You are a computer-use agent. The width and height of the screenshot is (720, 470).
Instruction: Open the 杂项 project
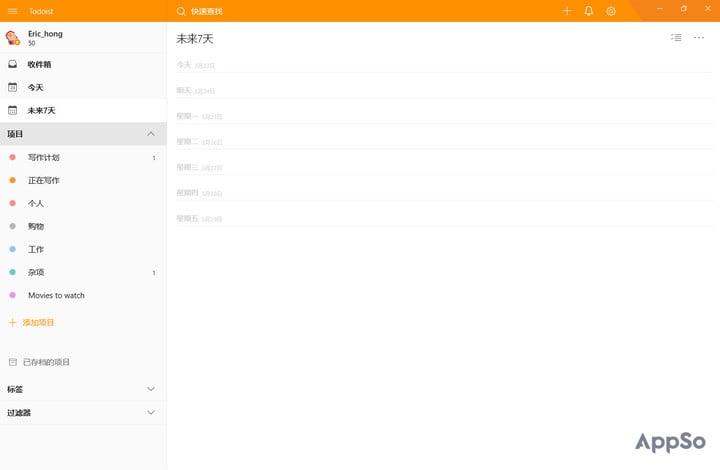(x=83, y=272)
